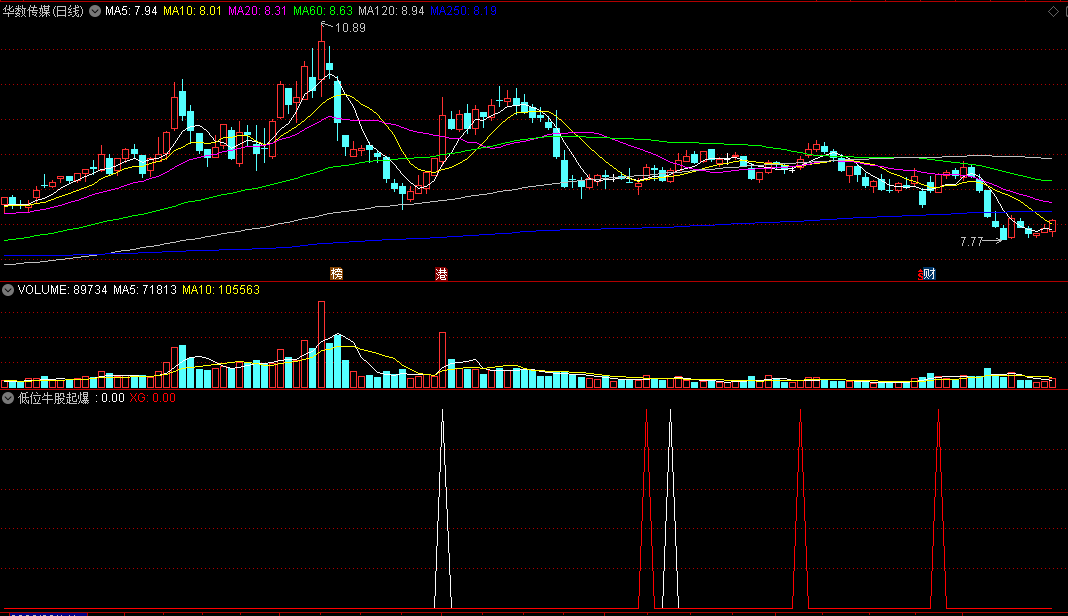Click the tallest red volume bar

click(321, 344)
